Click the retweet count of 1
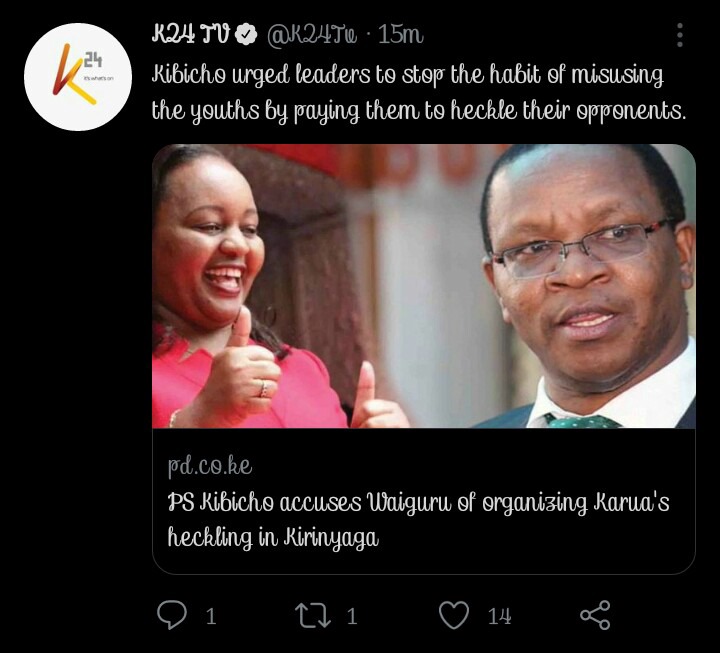Screen dimensions: 720x653 point(352,616)
